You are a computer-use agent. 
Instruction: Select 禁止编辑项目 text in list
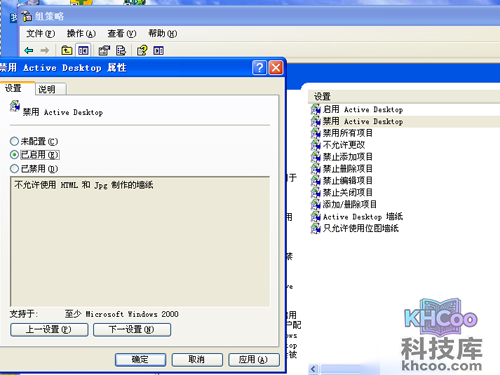coord(348,181)
